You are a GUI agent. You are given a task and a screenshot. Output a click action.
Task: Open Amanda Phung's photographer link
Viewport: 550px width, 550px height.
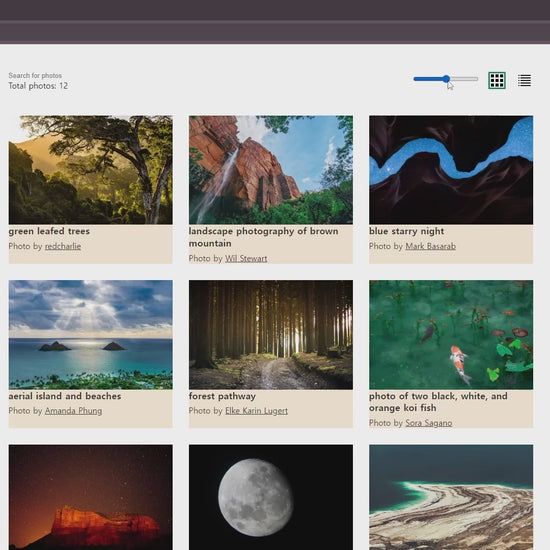[73, 411]
